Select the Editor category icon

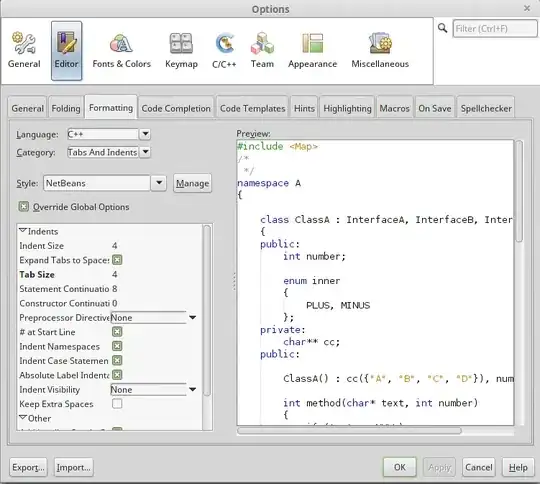click(66, 51)
